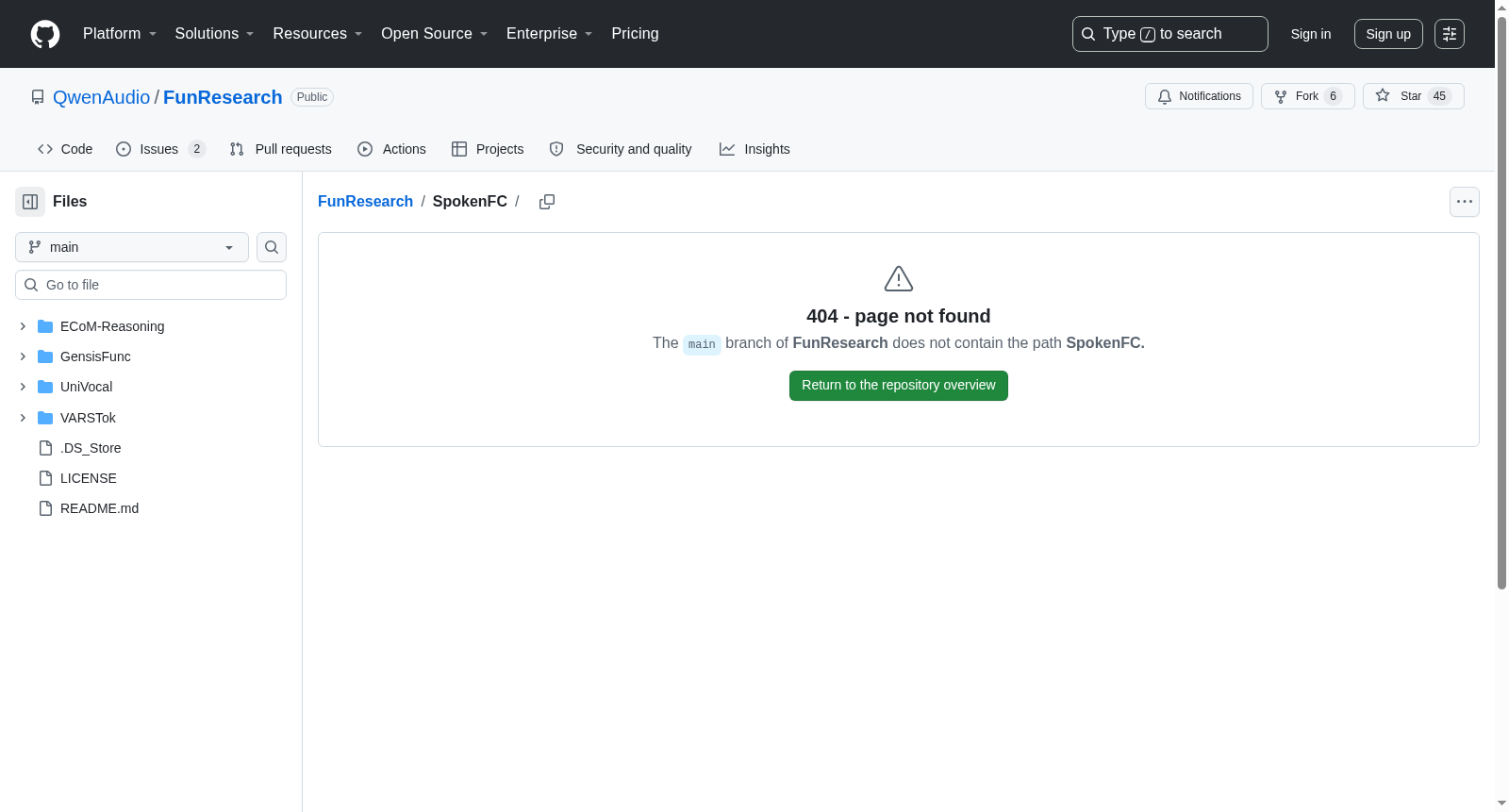Expand the GensisFunc folder chevron

[x=23, y=356]
